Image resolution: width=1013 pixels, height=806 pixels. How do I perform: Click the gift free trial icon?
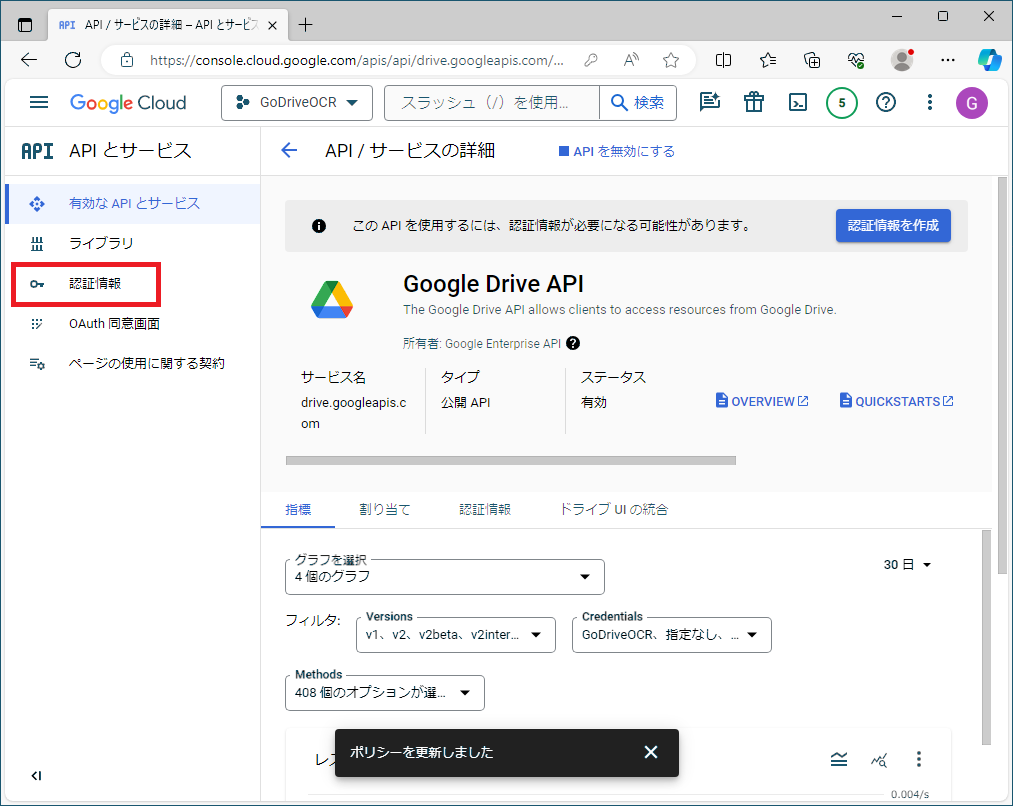[754, 101]
